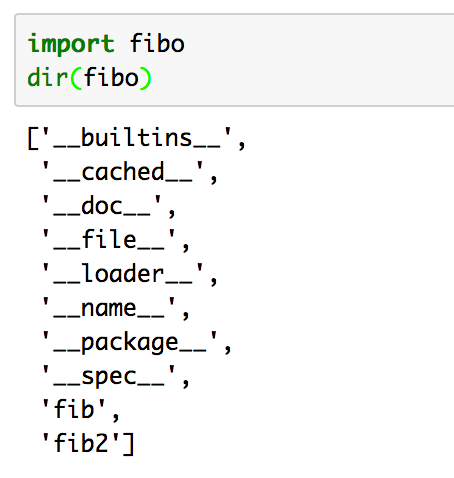Click the closing green parenthesis

point(145,78)
